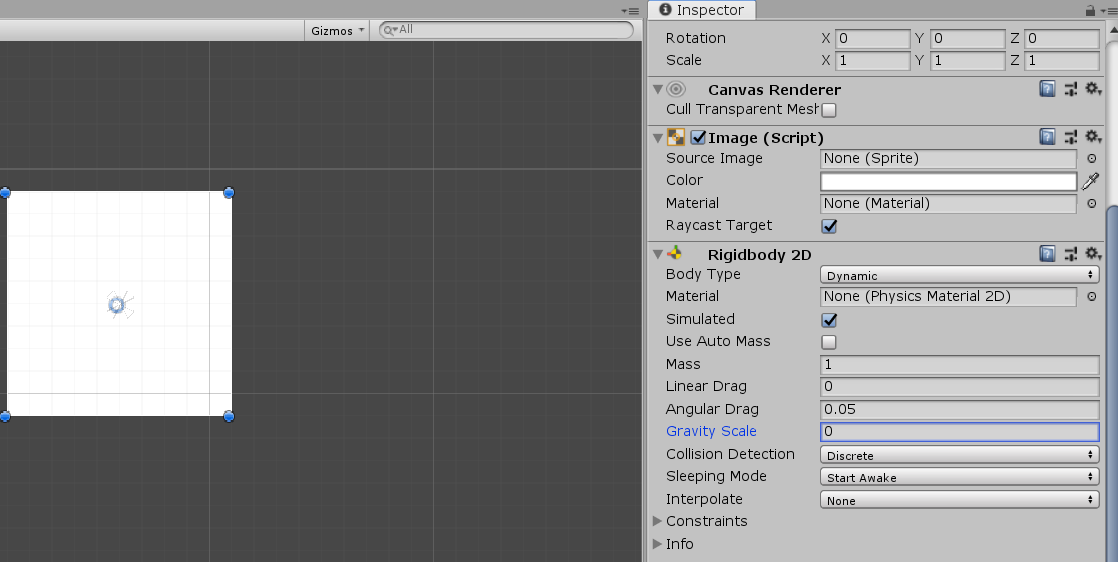
Task: Click the Inspector lock icon
Action: coord(1090,10)
